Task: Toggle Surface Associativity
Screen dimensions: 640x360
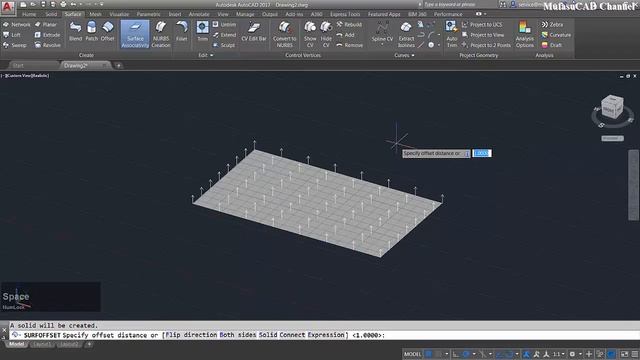Action: click(x=135, y=35)
